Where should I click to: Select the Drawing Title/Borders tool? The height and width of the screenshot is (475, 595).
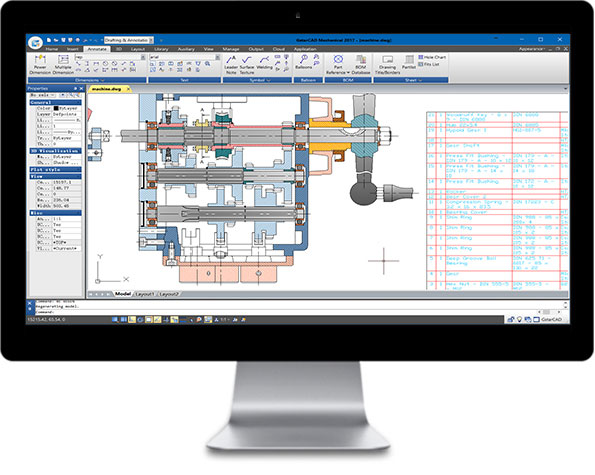click(x=387, y=64)
